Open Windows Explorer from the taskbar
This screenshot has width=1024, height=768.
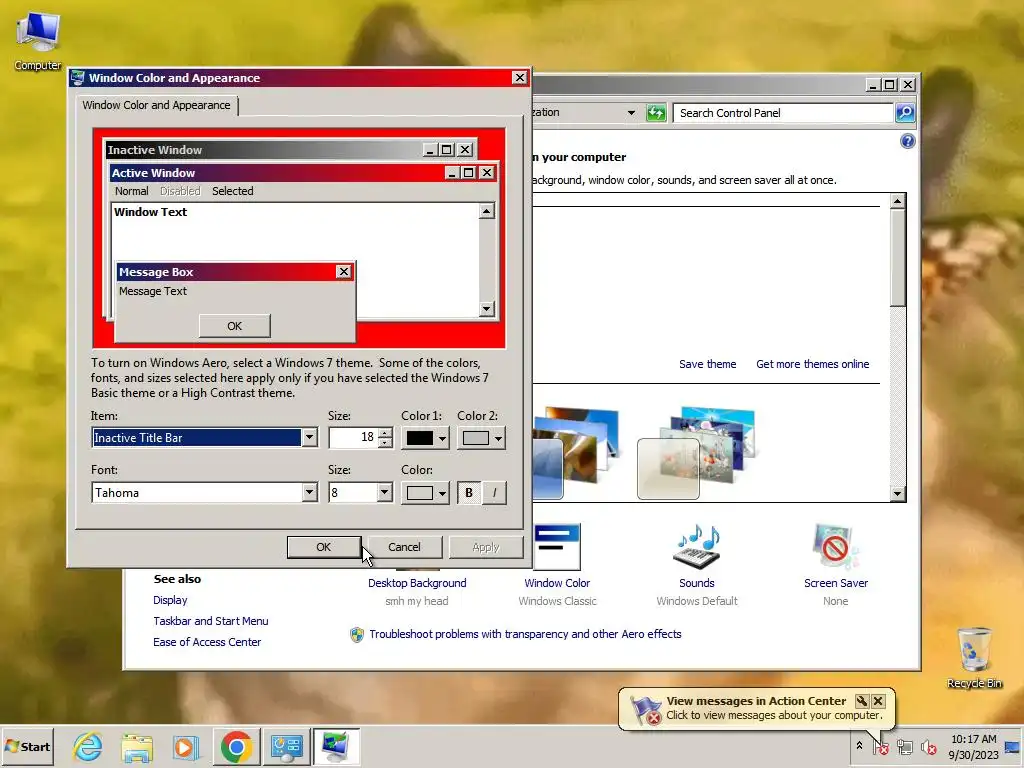click(x=137, y=746)
